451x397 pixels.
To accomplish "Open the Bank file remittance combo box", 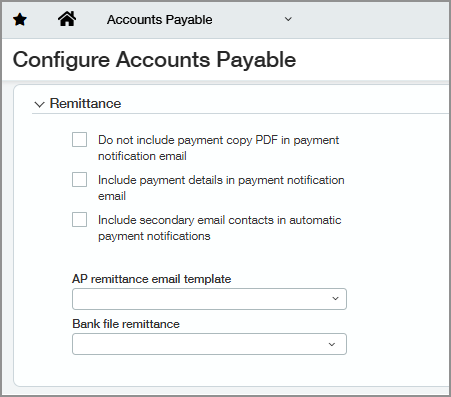I will pos(209,344).
